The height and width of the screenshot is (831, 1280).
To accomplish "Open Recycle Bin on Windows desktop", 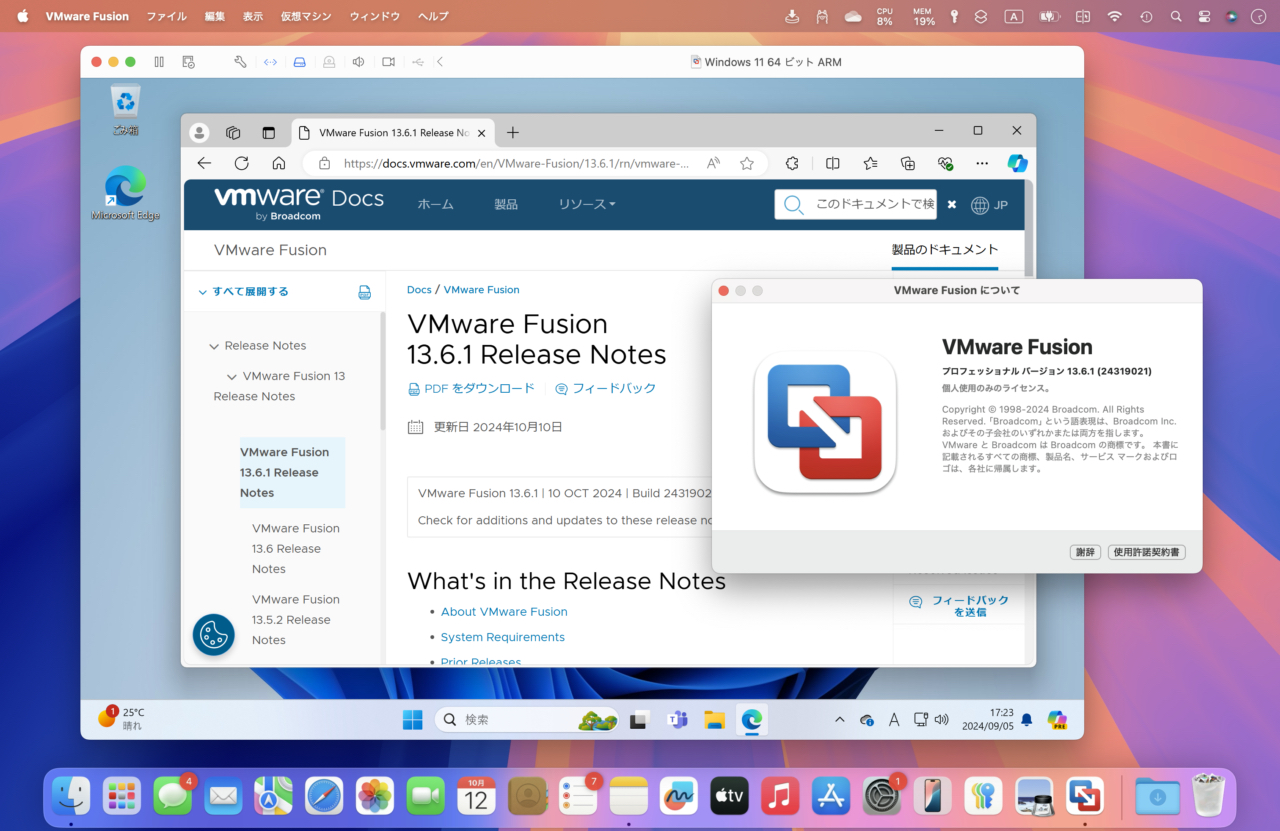I will [x=125, y=110].
